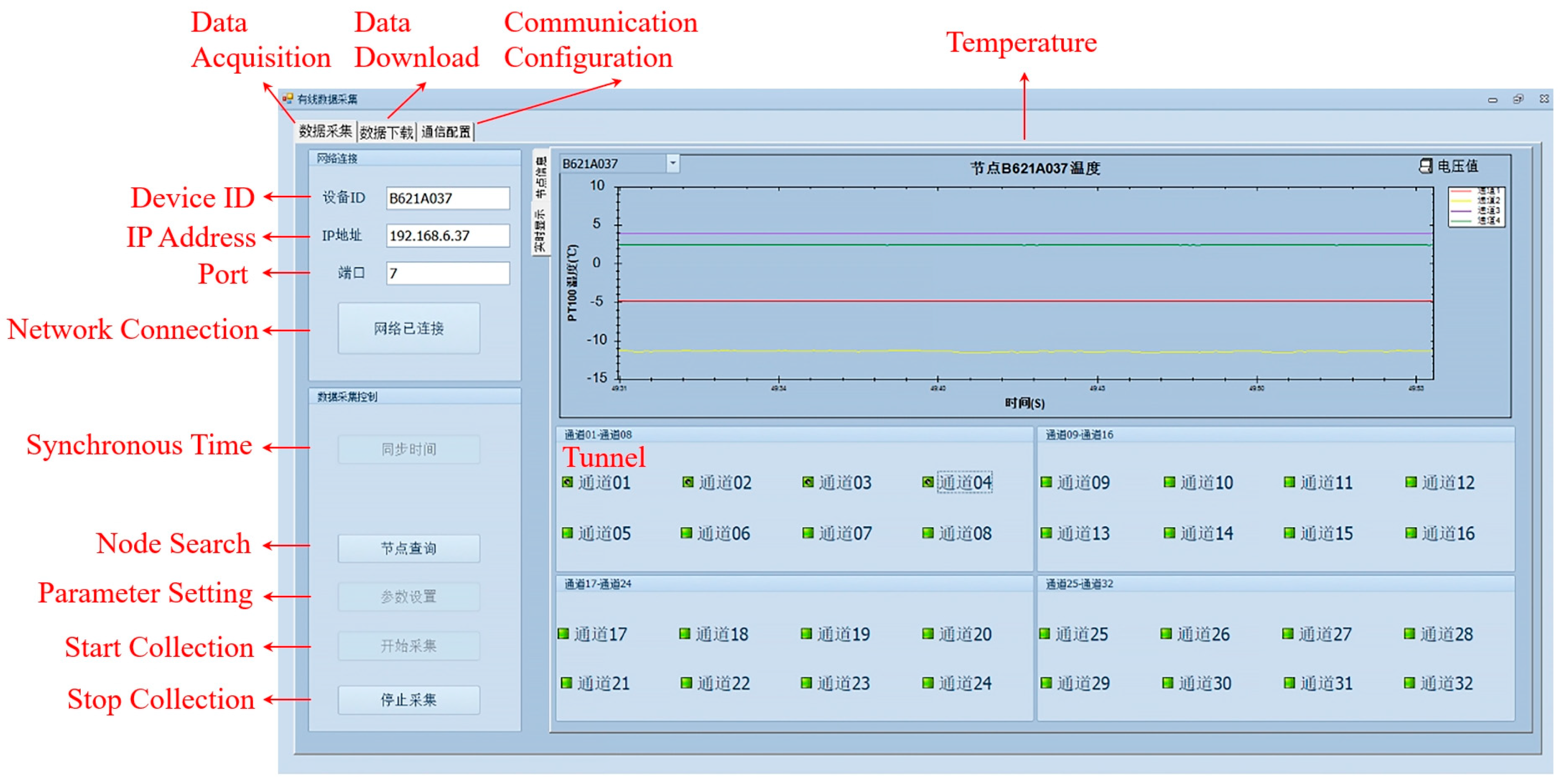Open the B621A037 node dropdown

click(672, 163)
